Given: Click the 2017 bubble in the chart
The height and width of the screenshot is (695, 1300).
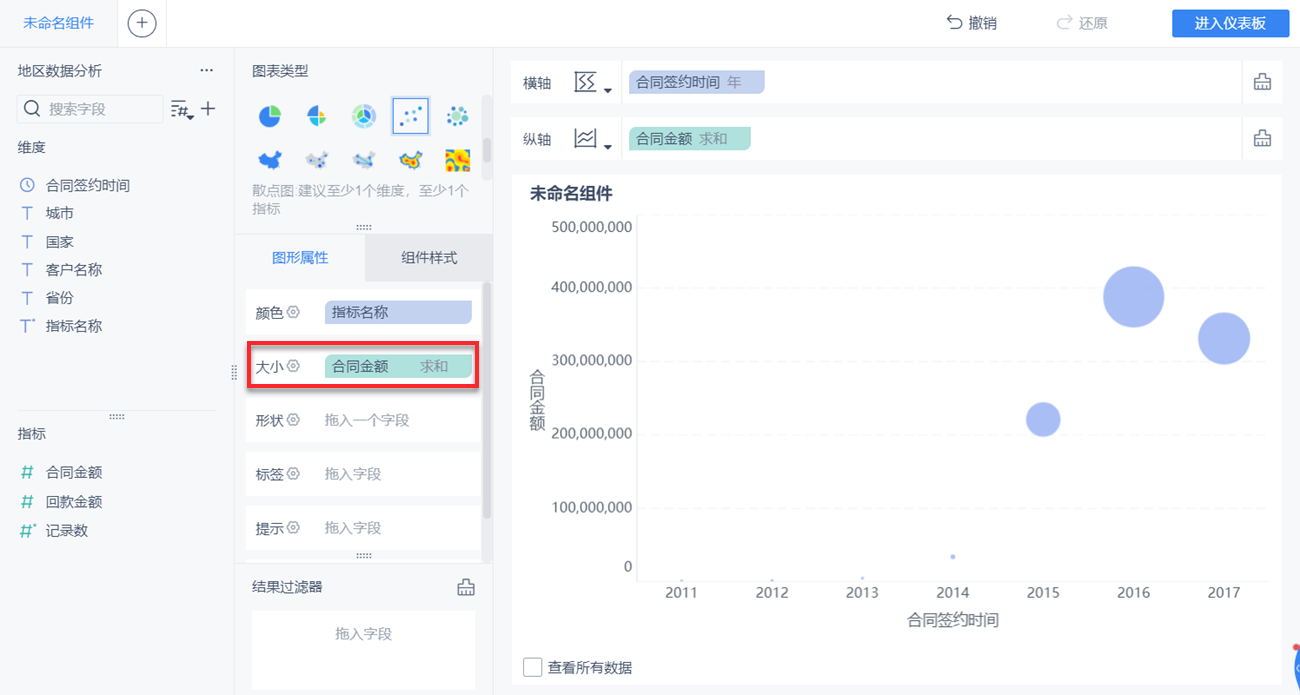Looking at the screenshot, I should click(1224, 338).
